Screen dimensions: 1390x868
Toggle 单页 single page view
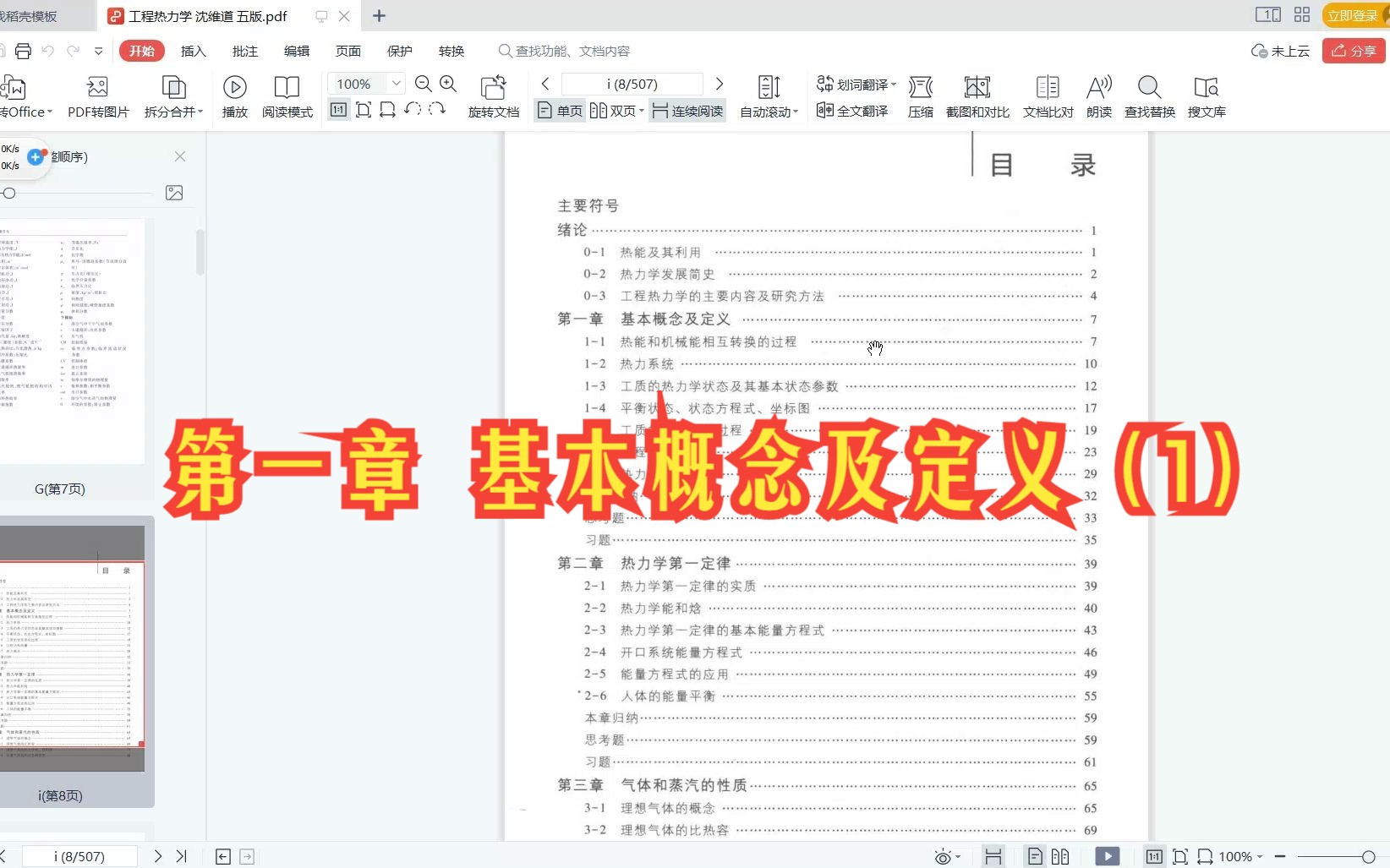coord(561,111)
